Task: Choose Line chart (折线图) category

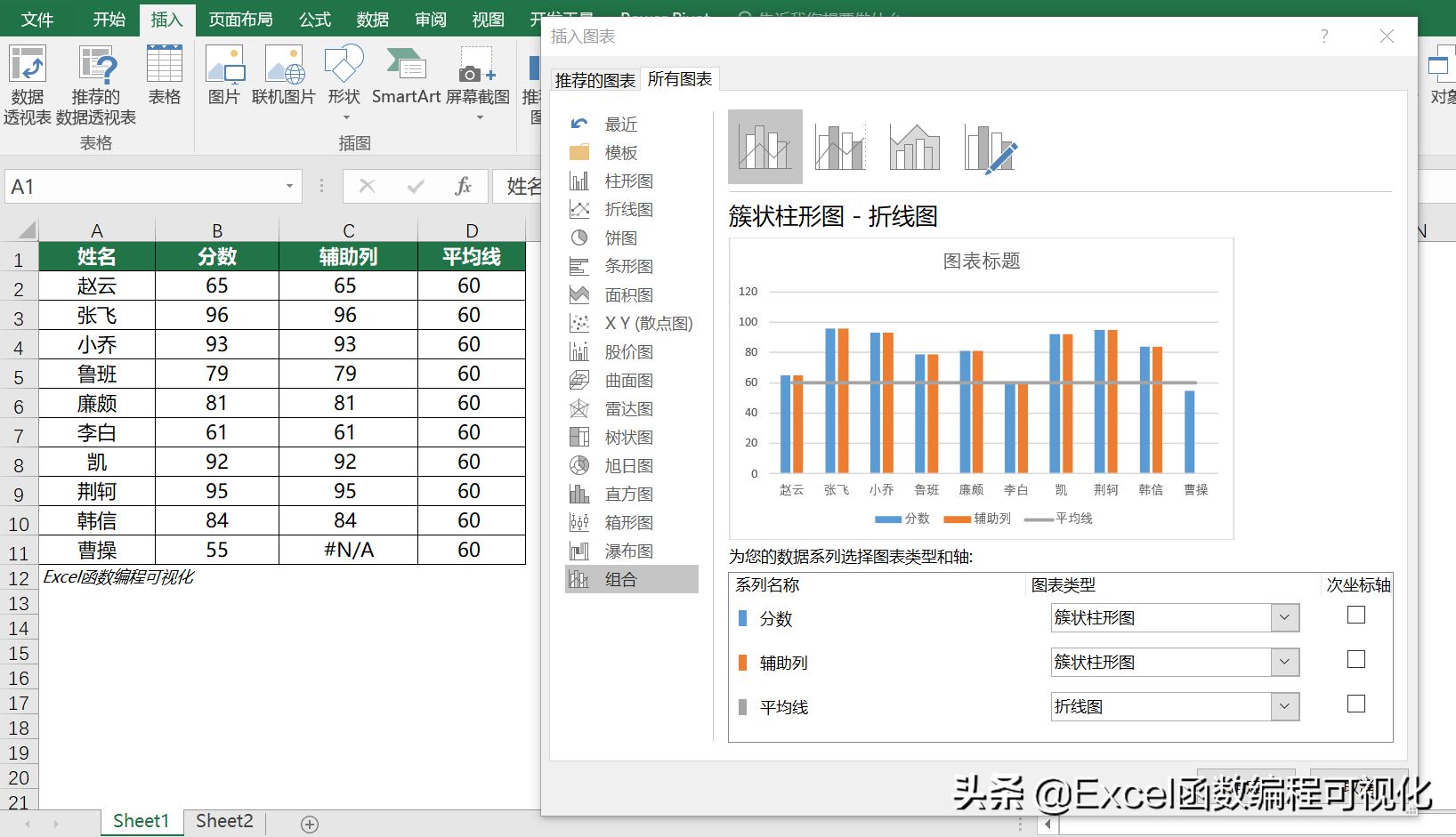Action: pos(632,210)
